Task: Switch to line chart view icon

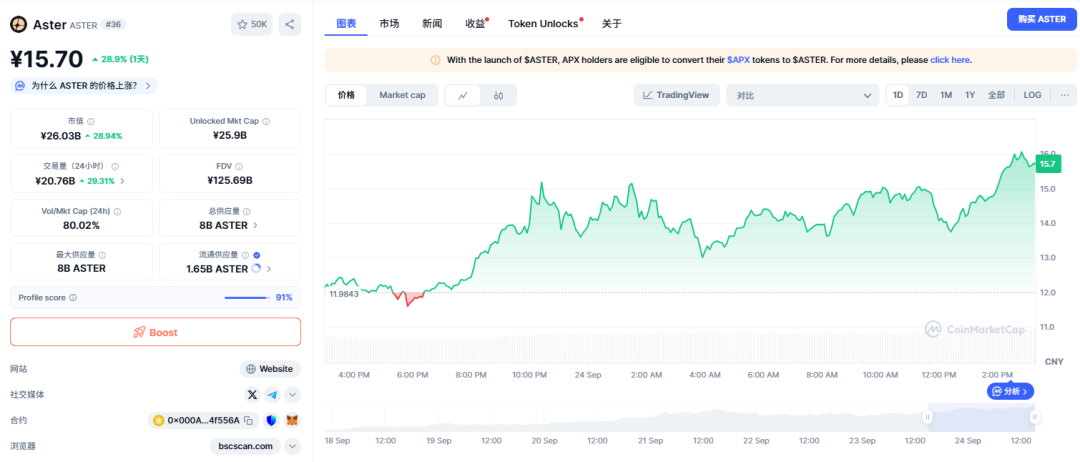Action: [463, 95]
